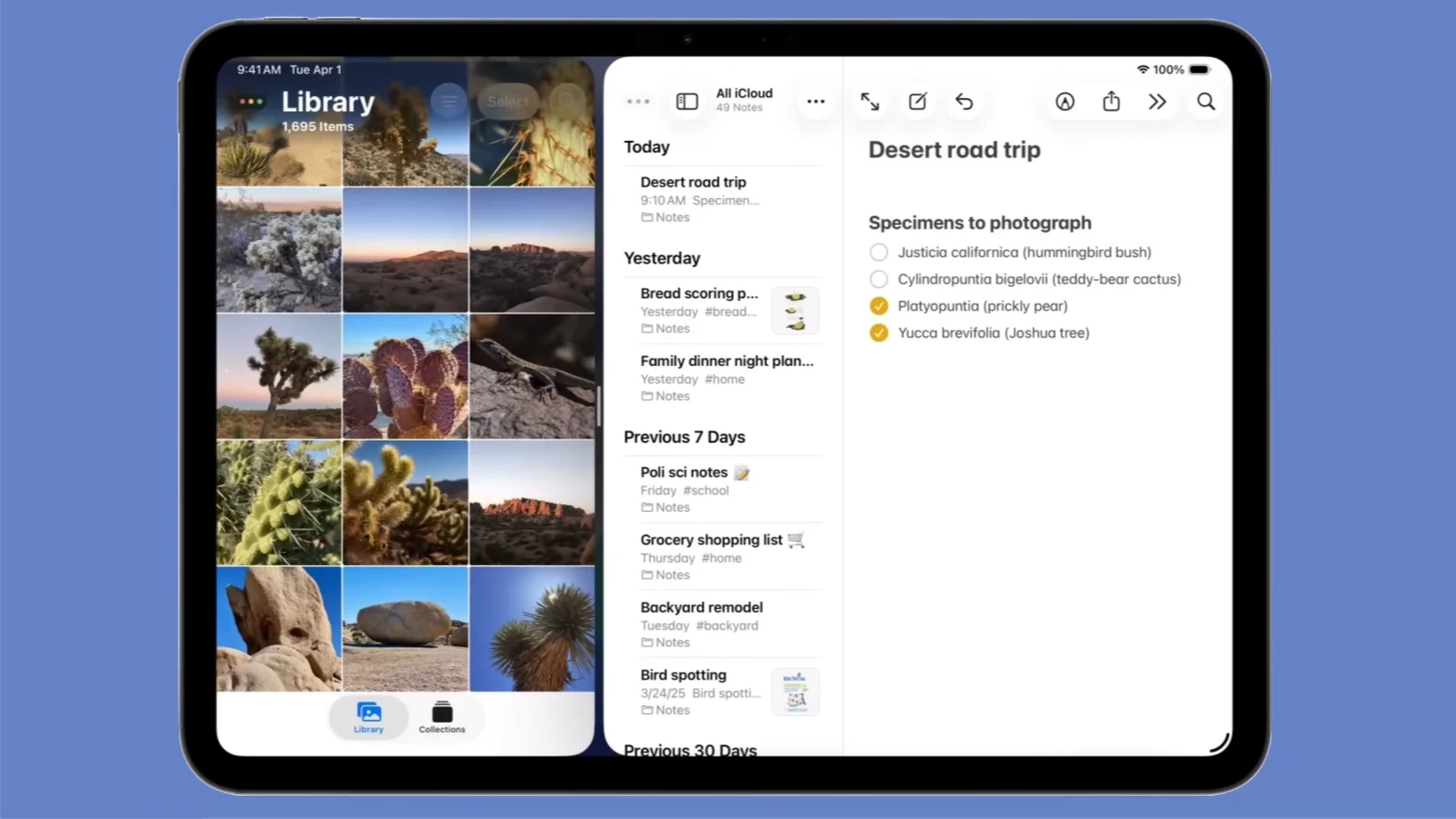Open the prickly pear cactus photo
Screen dimensions: 1456x819
click(405, 376)
